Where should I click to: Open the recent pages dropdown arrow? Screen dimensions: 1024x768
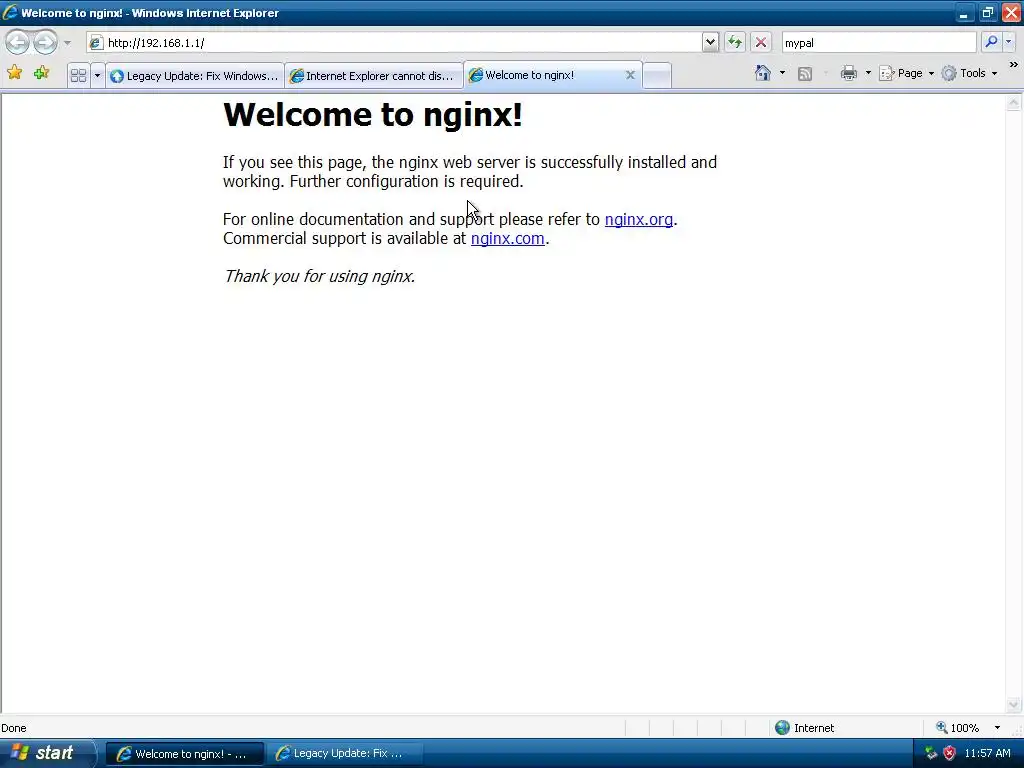[67, 43]
